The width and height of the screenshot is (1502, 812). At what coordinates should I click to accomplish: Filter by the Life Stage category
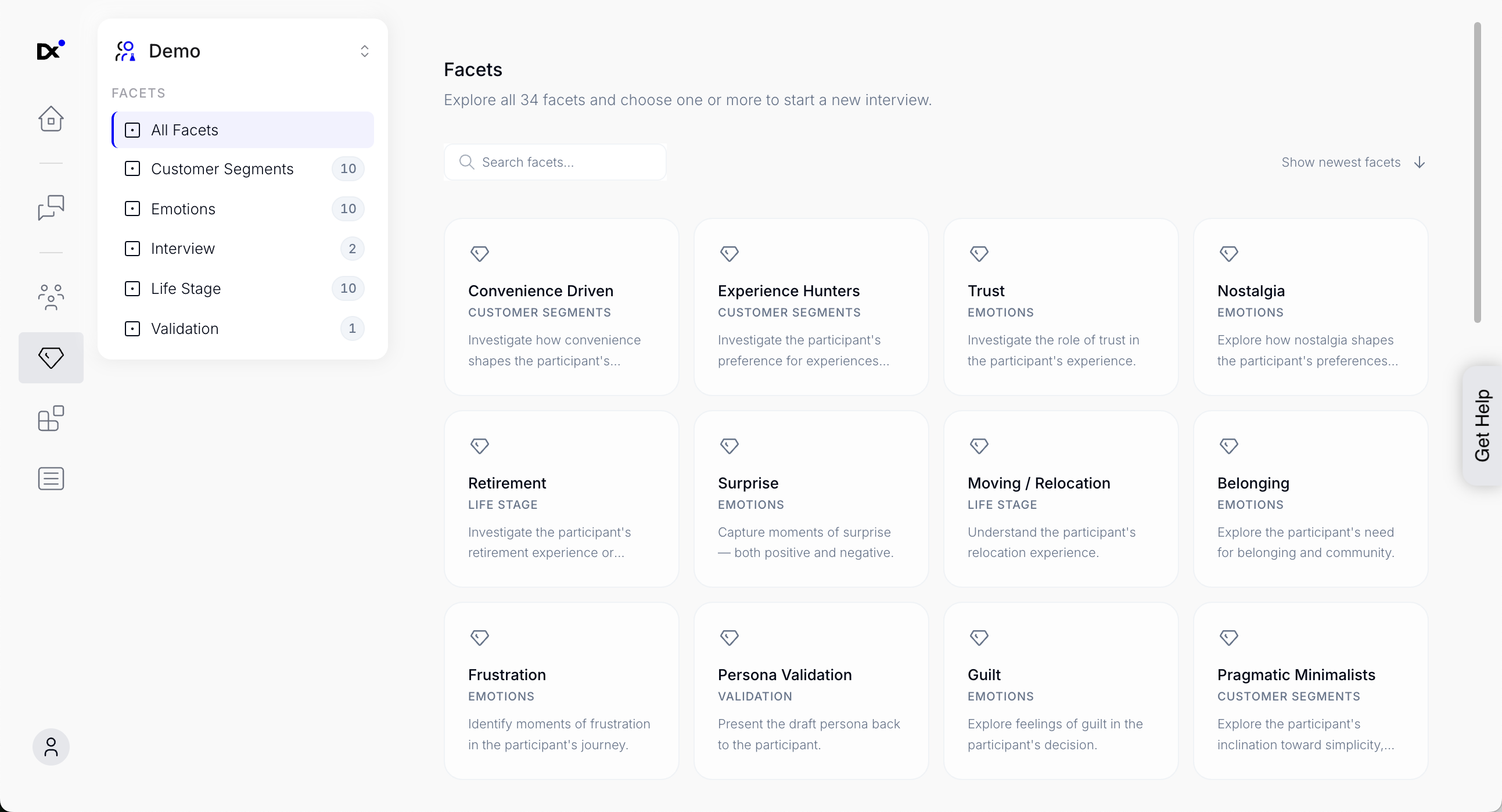185,289
